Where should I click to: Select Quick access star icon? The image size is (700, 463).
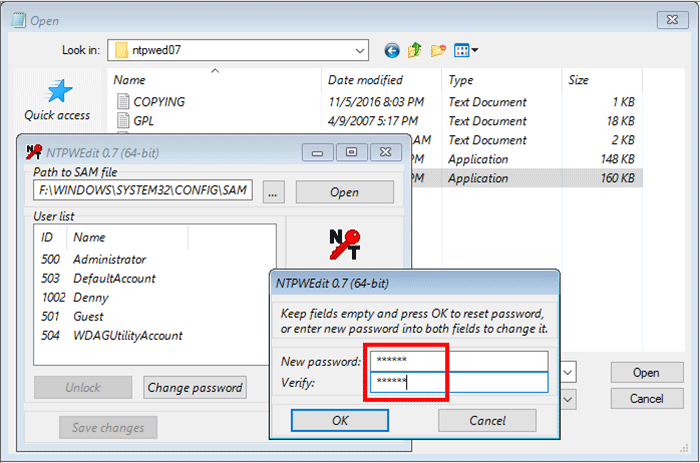(x=59, y=91)
